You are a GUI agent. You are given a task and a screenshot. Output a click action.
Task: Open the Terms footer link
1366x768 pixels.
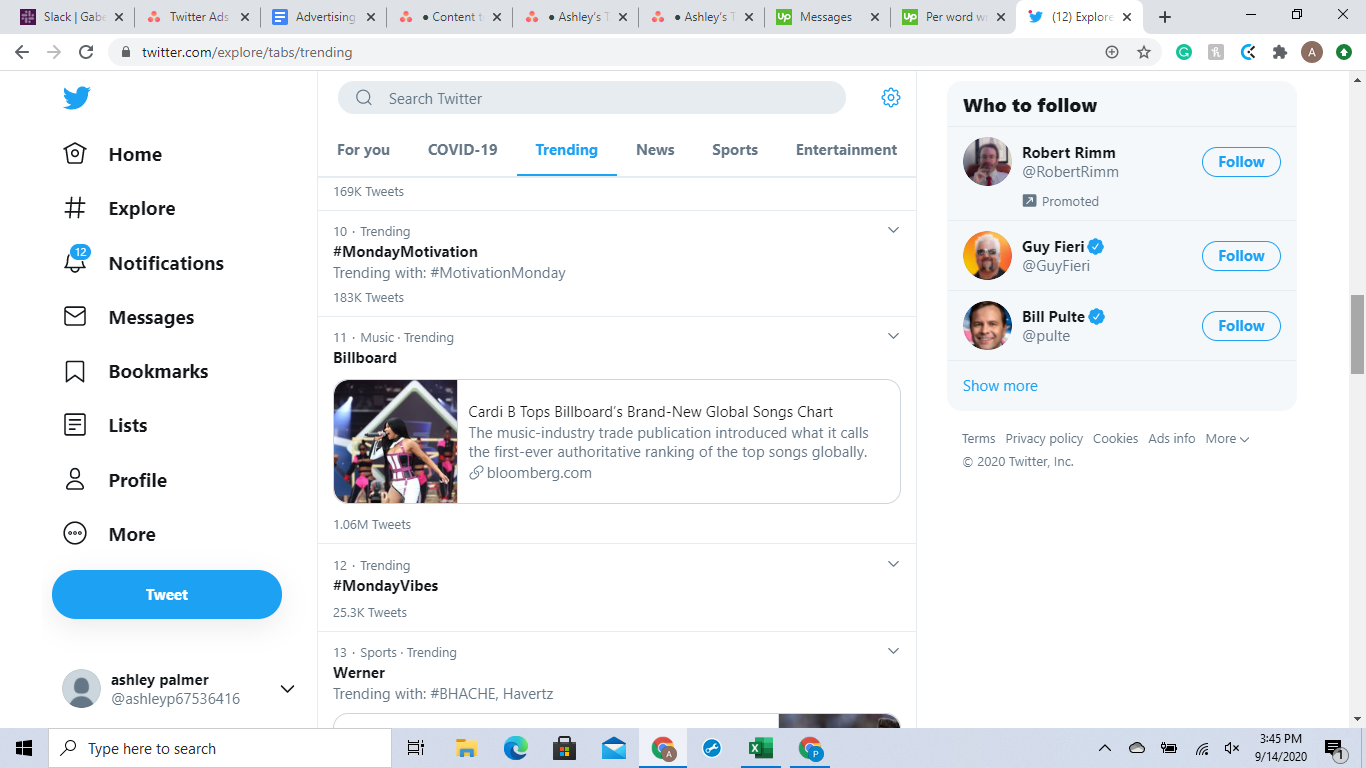978,438
